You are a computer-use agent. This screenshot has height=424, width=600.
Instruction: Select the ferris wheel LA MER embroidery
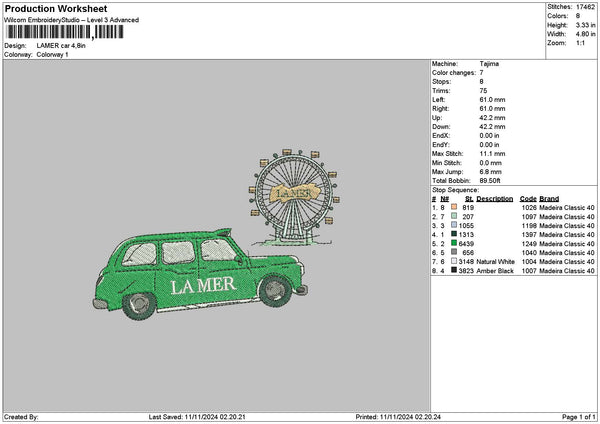click(294, 198)
